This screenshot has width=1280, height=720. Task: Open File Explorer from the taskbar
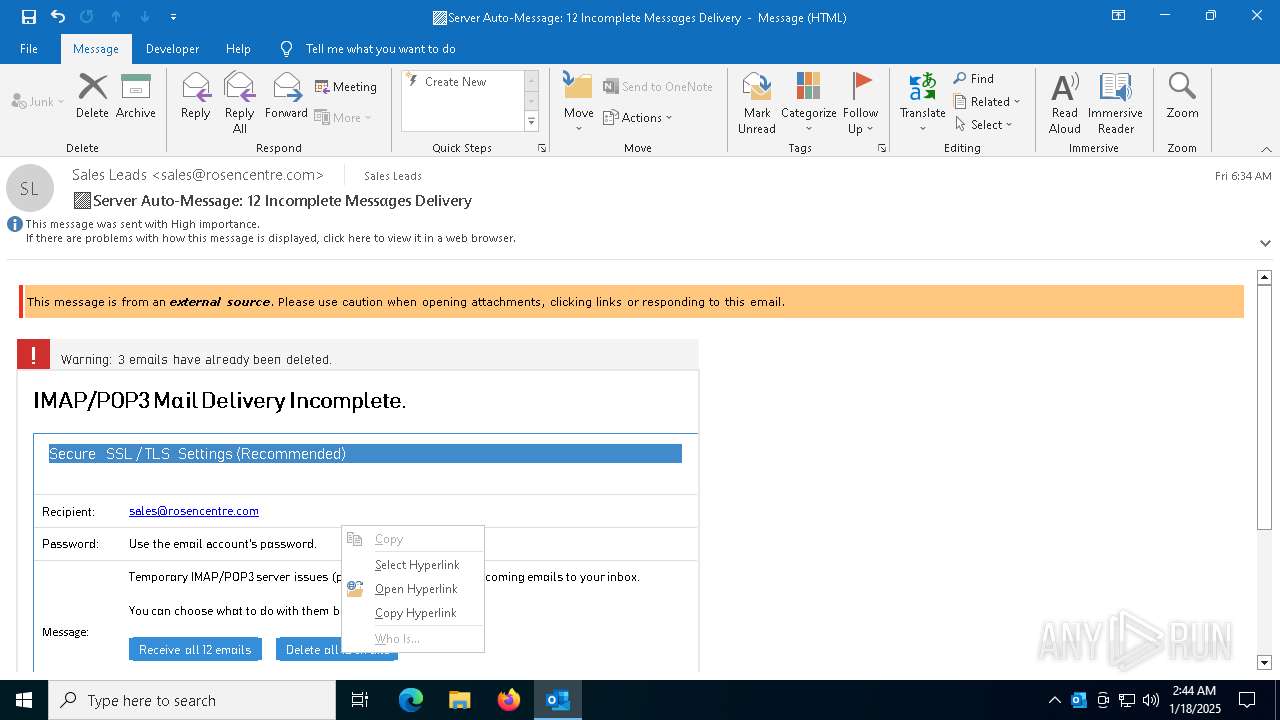tap(460, 700)
